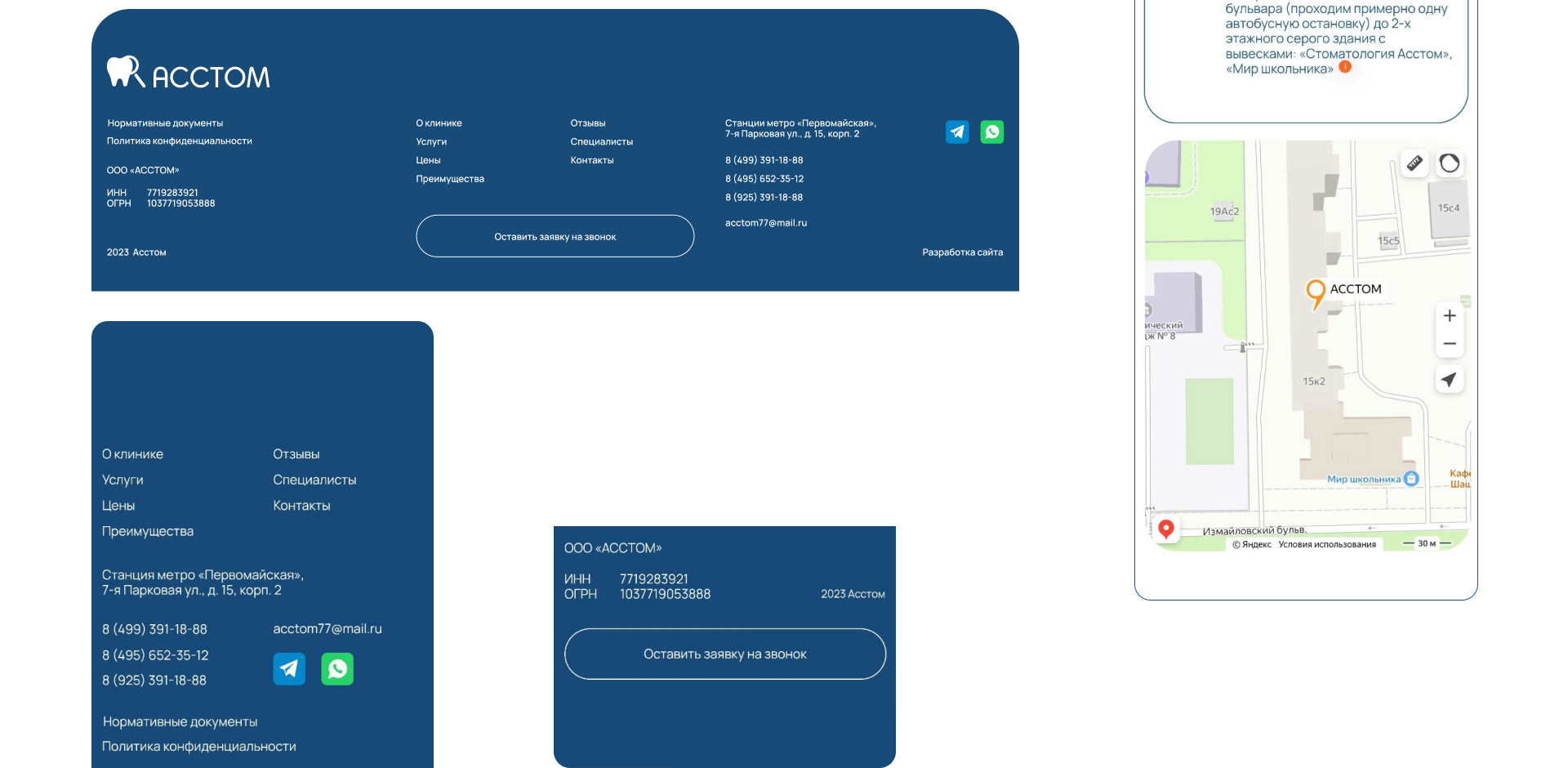Click the blue Мир школьника map marker
Image resolution: width=1568 pixels, height=768 pixels.
click(1411, 479)
